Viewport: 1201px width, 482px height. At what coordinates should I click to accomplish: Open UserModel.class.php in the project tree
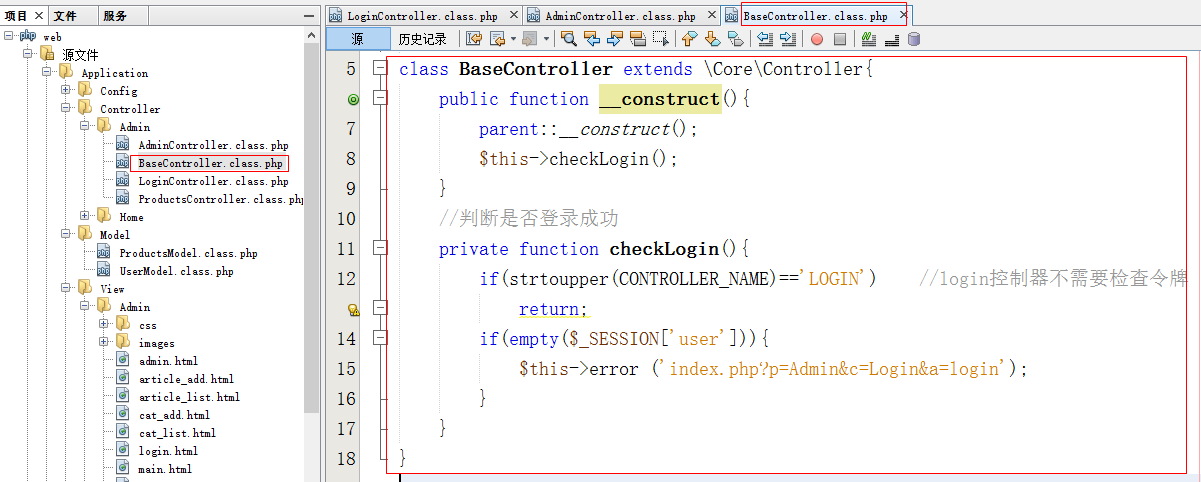point(176,271)
